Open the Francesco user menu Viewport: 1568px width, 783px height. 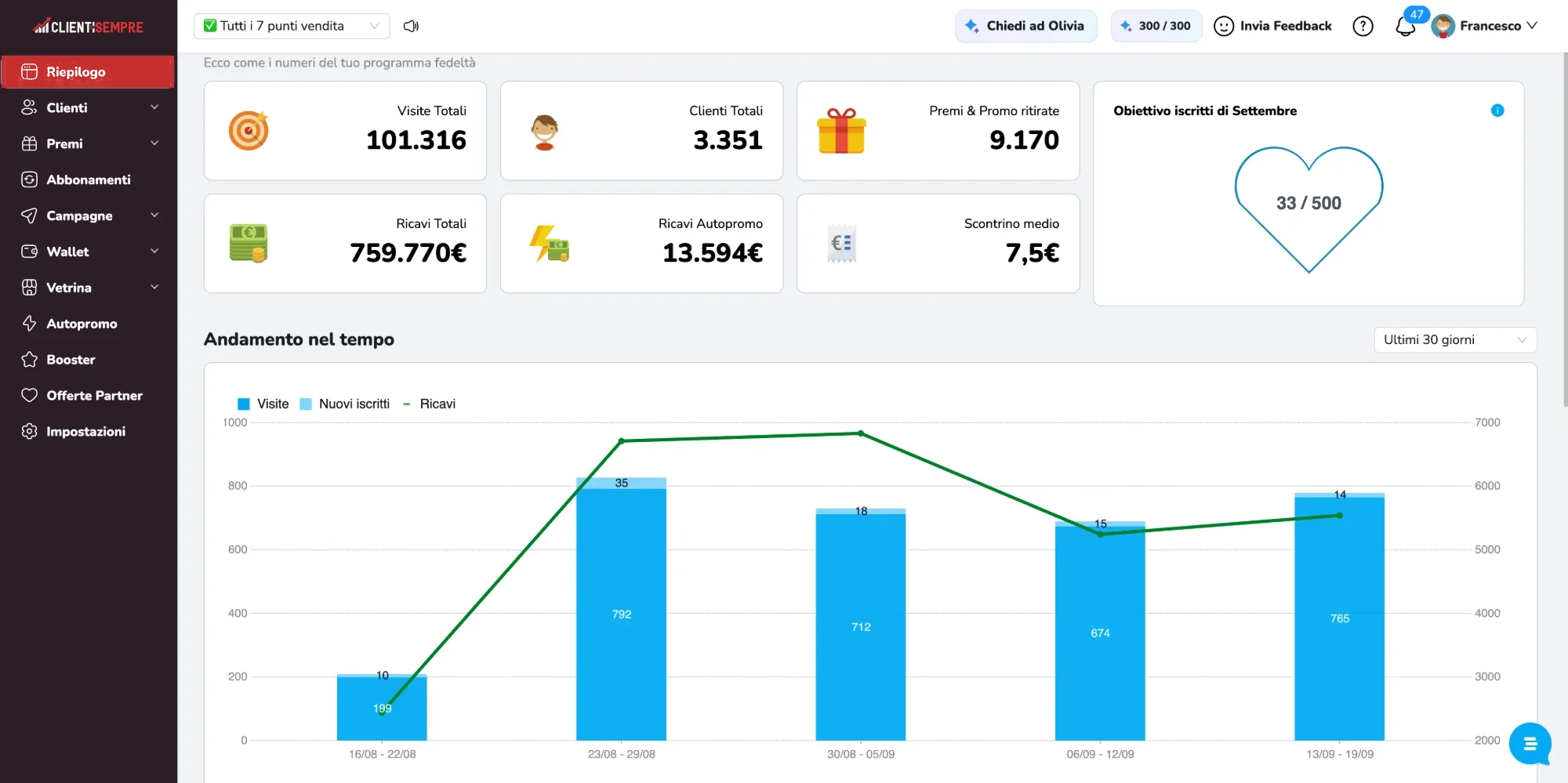pyautogui.click(x=1484, y=26)
